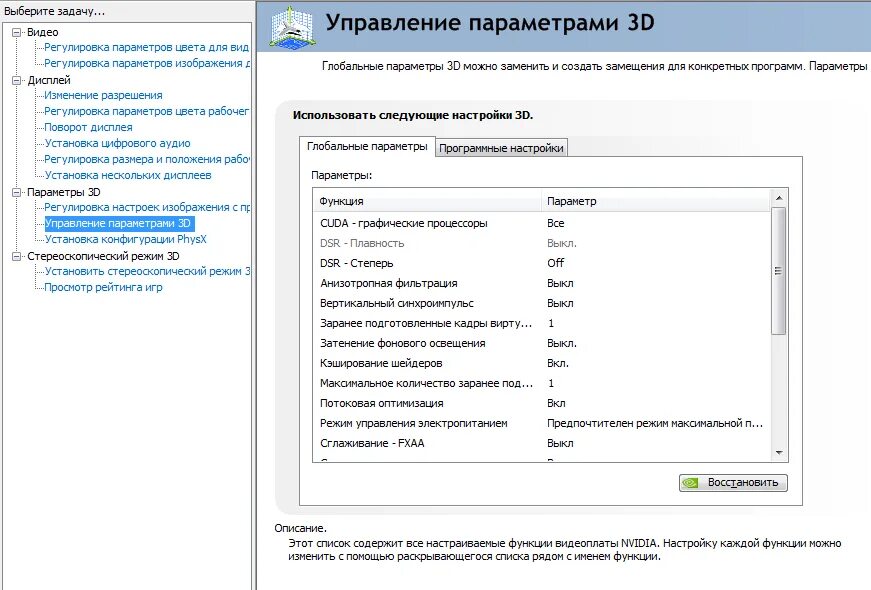Screen dimensions: 871x590
Task: Select Управление параметрами 3D tree item
Action: (119, 223)
